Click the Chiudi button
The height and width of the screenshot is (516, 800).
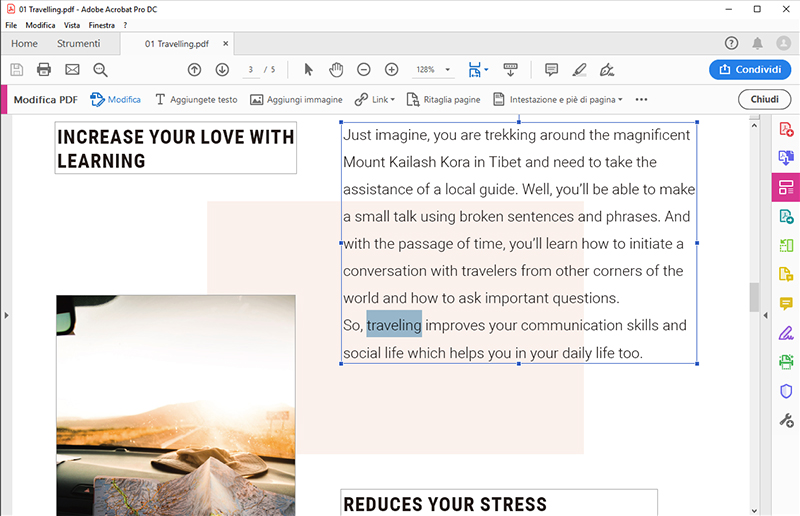click(764, 100)
